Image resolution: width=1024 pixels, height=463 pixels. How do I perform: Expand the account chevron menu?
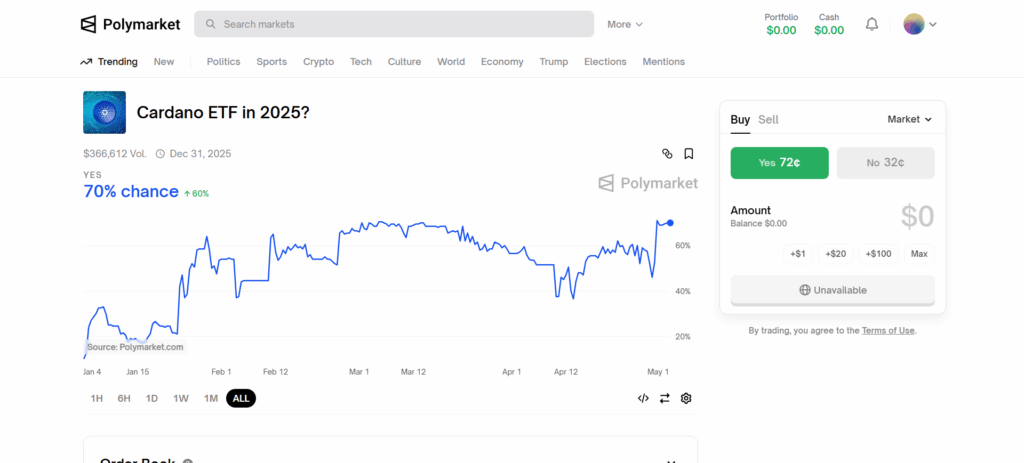coord(933,24)
